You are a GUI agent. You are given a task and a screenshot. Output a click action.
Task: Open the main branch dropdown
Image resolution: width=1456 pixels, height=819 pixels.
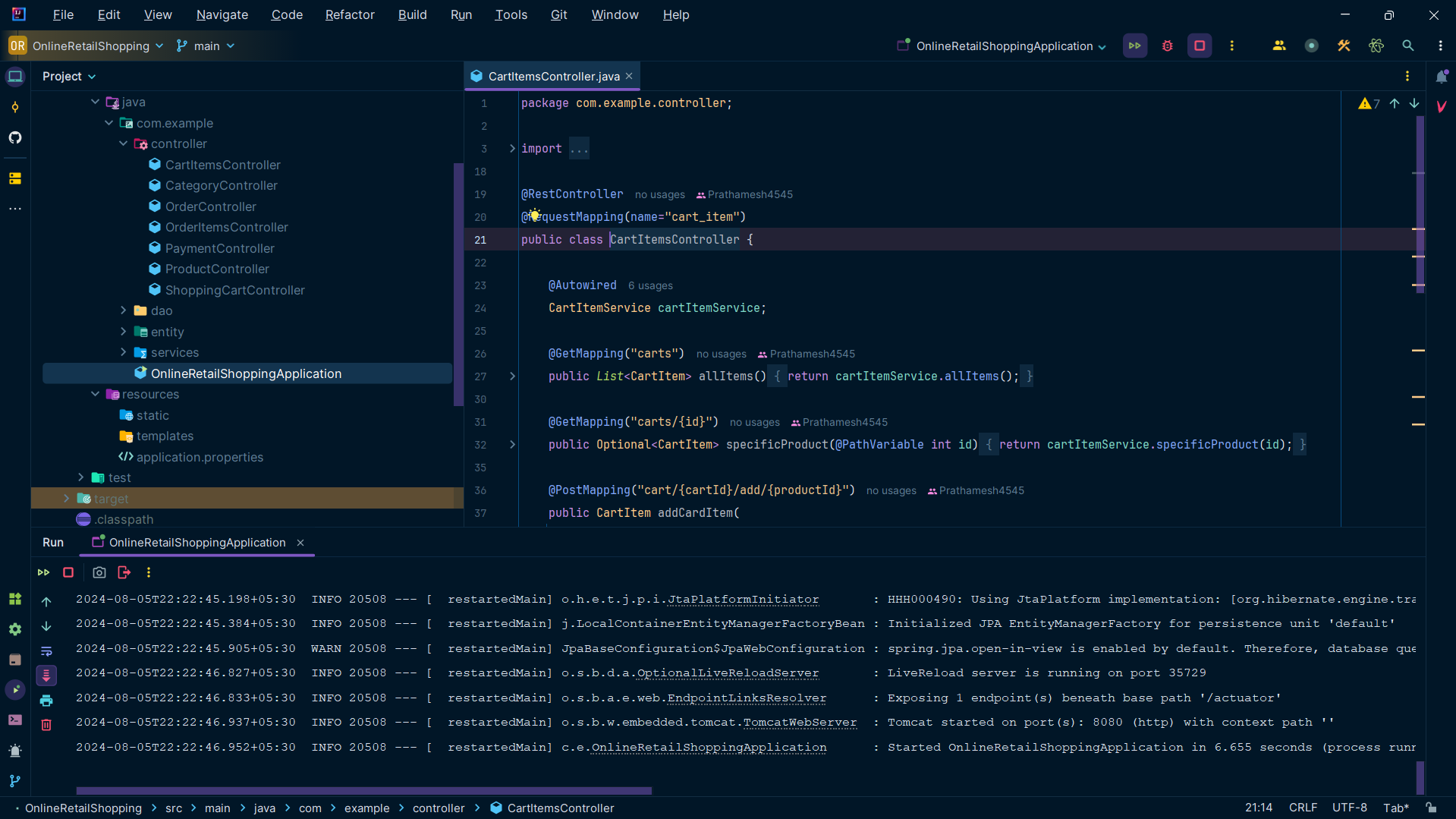206,46
